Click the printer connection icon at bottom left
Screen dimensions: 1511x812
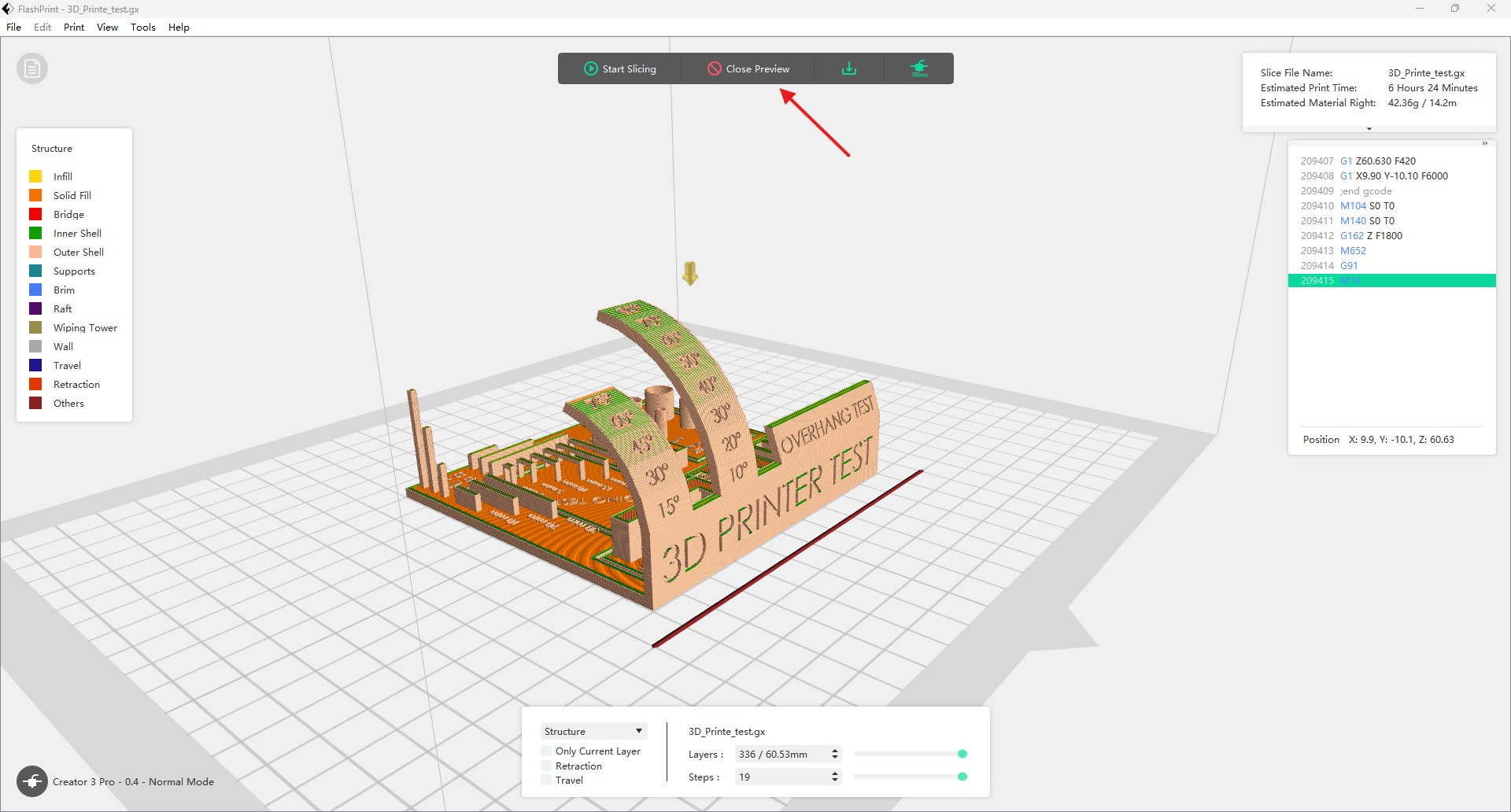(32, 781)
